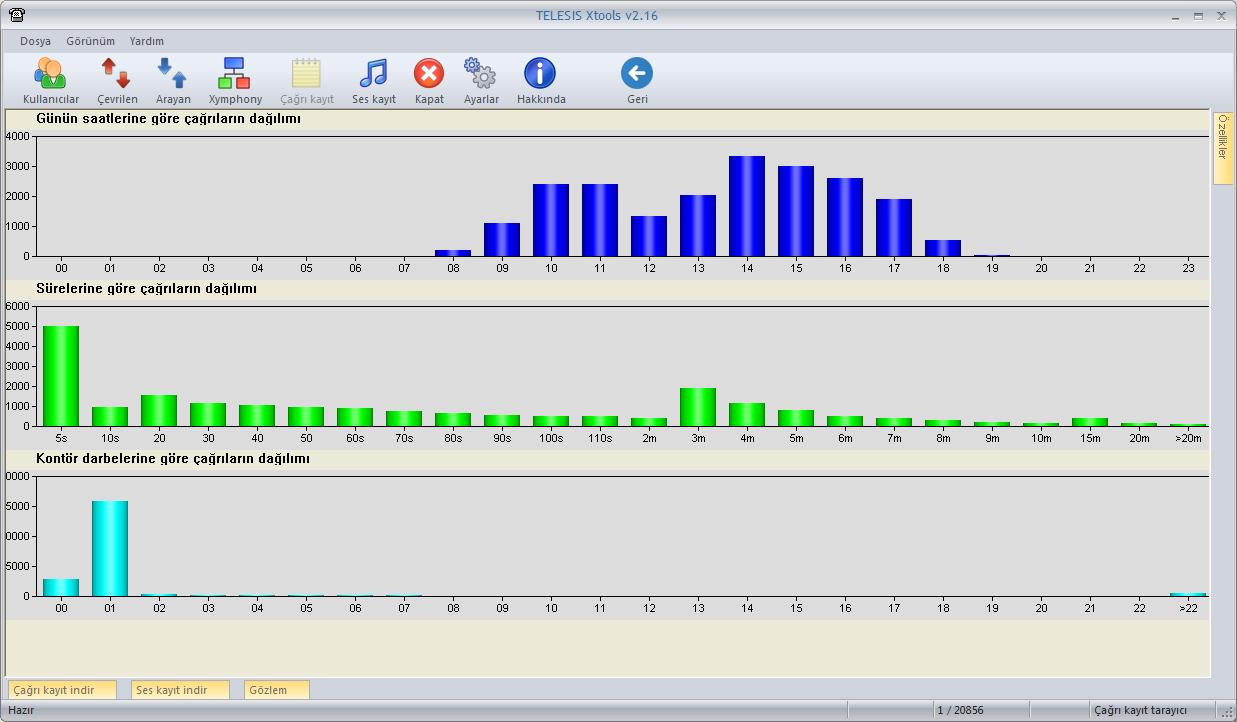Expand the Özellikler side panel tab

click(x=1222, y=148)
